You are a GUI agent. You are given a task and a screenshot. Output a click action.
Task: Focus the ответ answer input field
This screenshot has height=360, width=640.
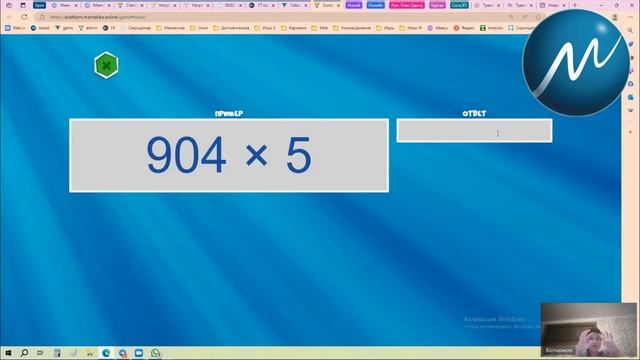[474, 131]
